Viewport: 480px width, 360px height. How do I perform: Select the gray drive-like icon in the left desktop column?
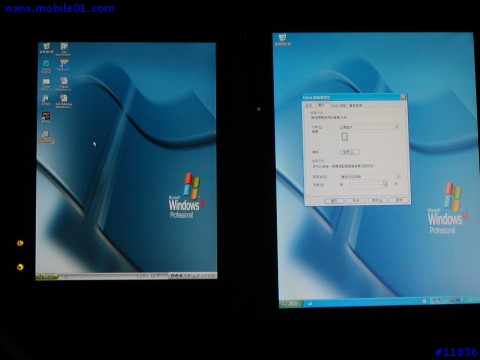(46, 84)
